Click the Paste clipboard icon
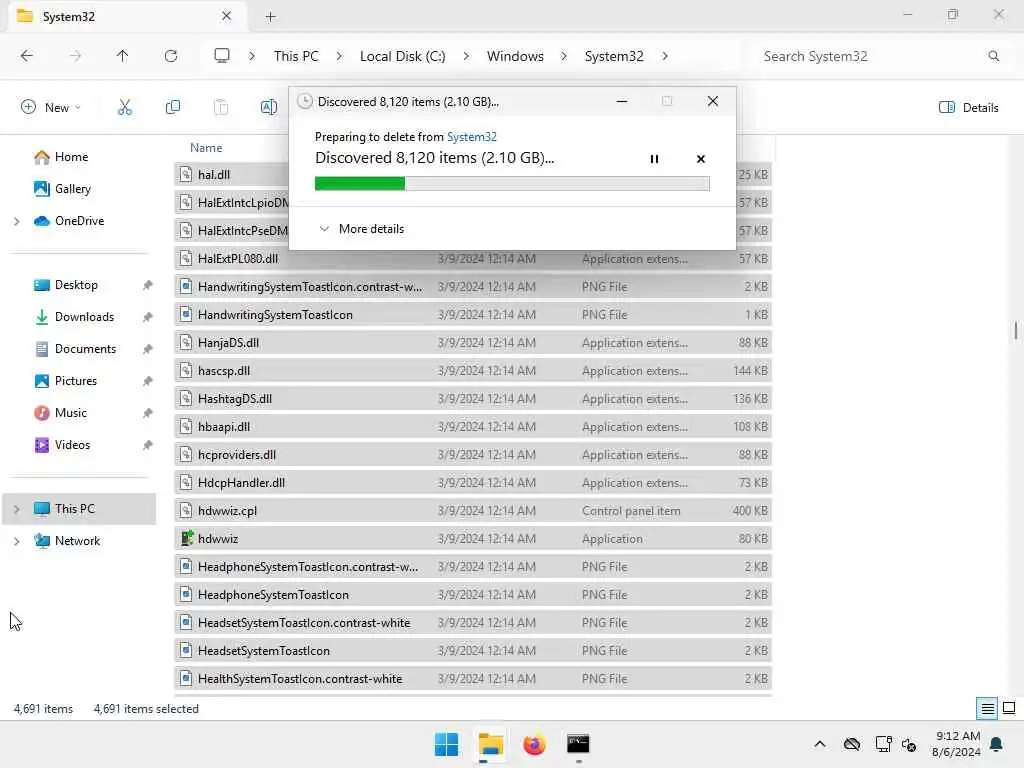The height and width of the screenshot is (768, 1024). click(x=221, y=107)
